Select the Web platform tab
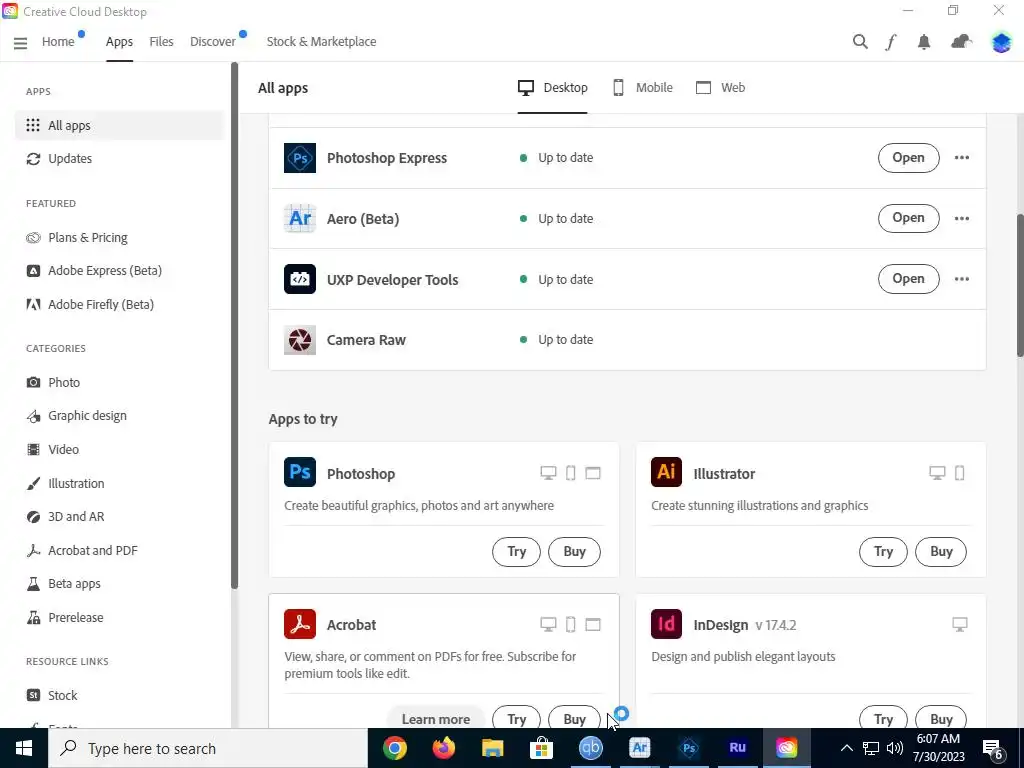This screenshot has width=1024, height=768. [x=720, y=88]
